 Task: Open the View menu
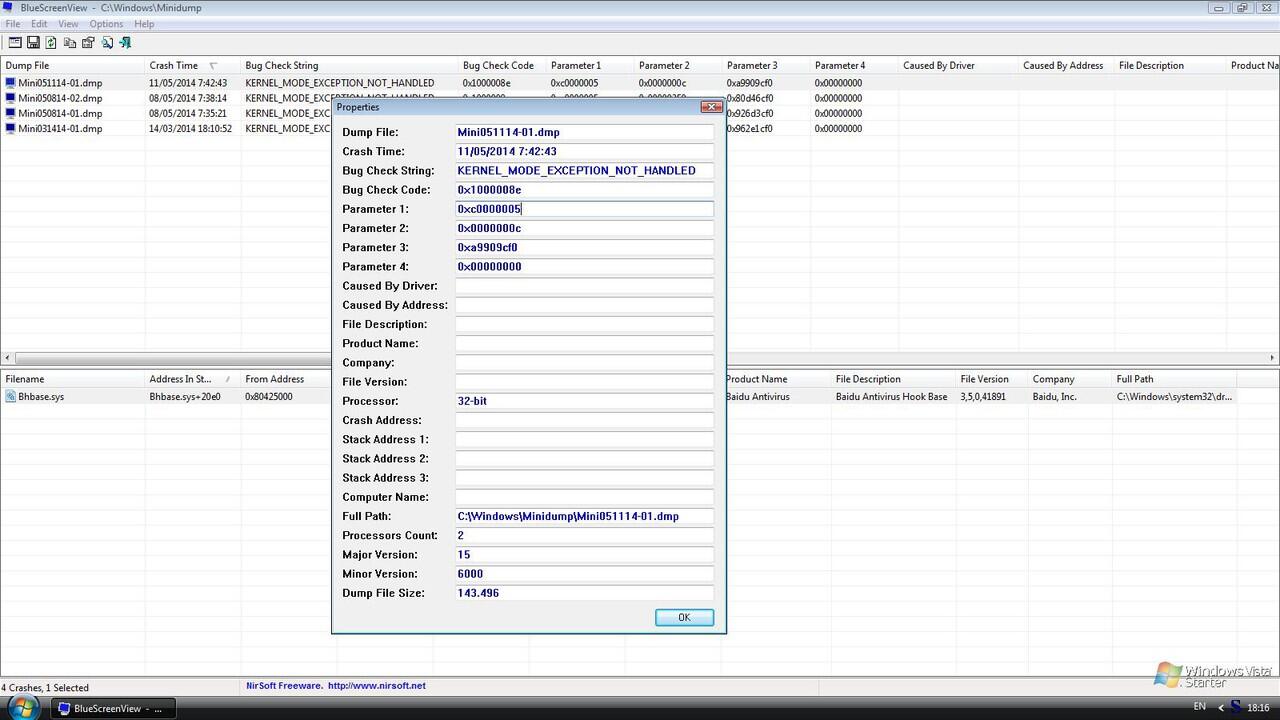click(x=68, y=24)
